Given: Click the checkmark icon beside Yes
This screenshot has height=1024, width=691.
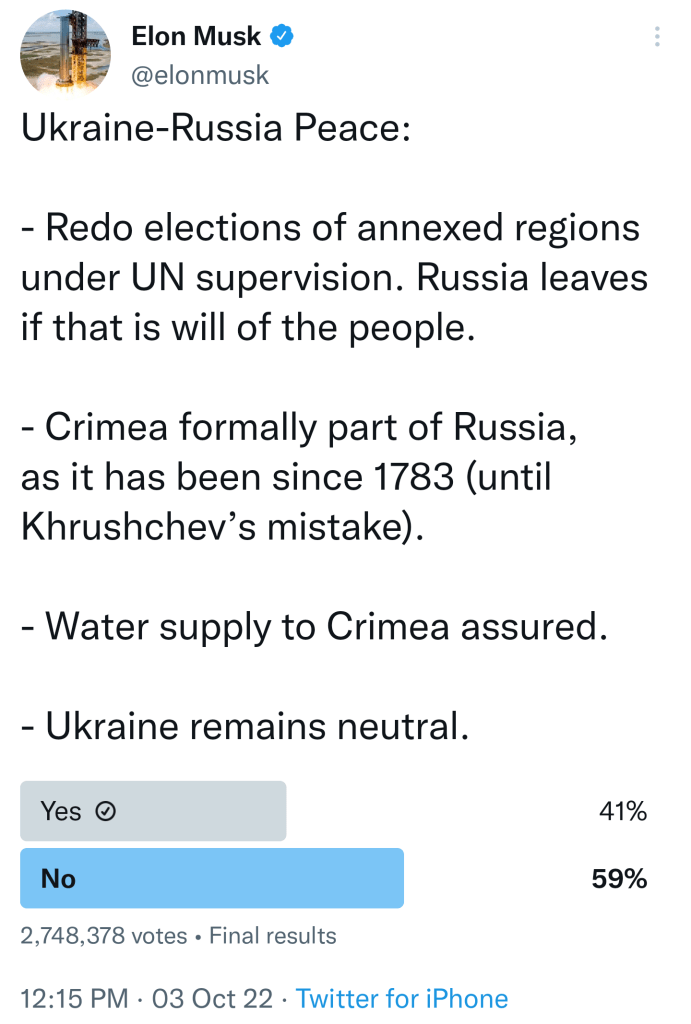Looking at the screenshot, I should pos(105,811).
